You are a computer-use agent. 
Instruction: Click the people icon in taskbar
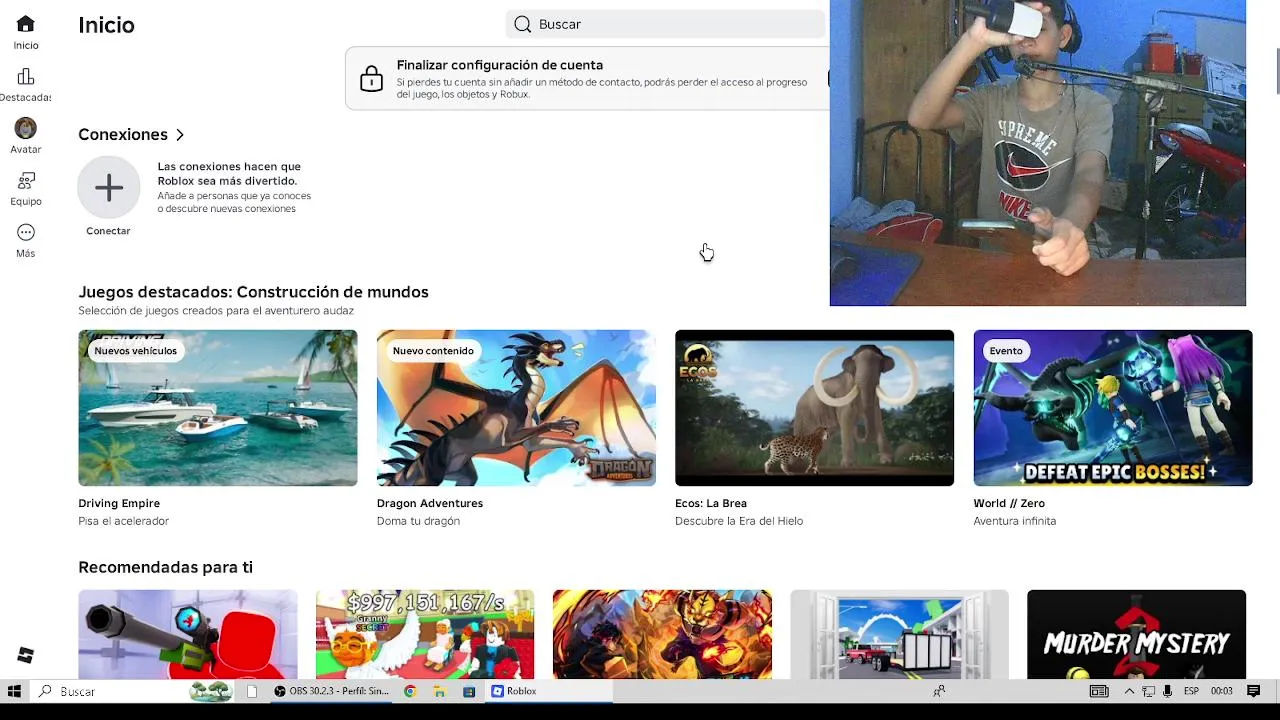click(939, 691)
